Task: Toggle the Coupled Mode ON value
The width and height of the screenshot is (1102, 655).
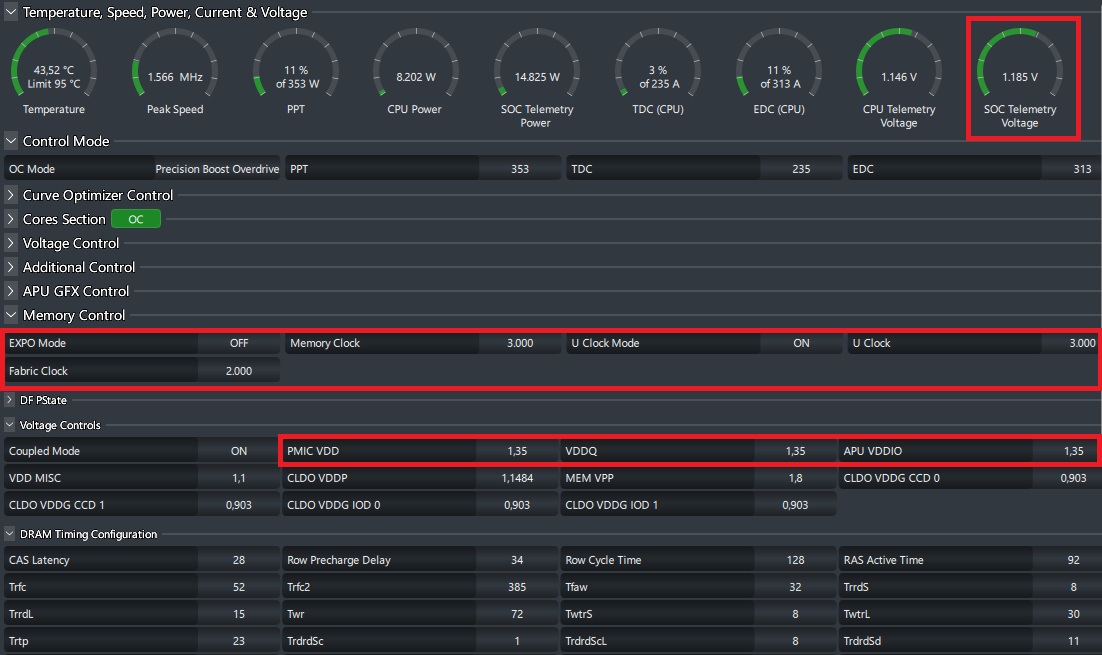Action: [239, 451]
